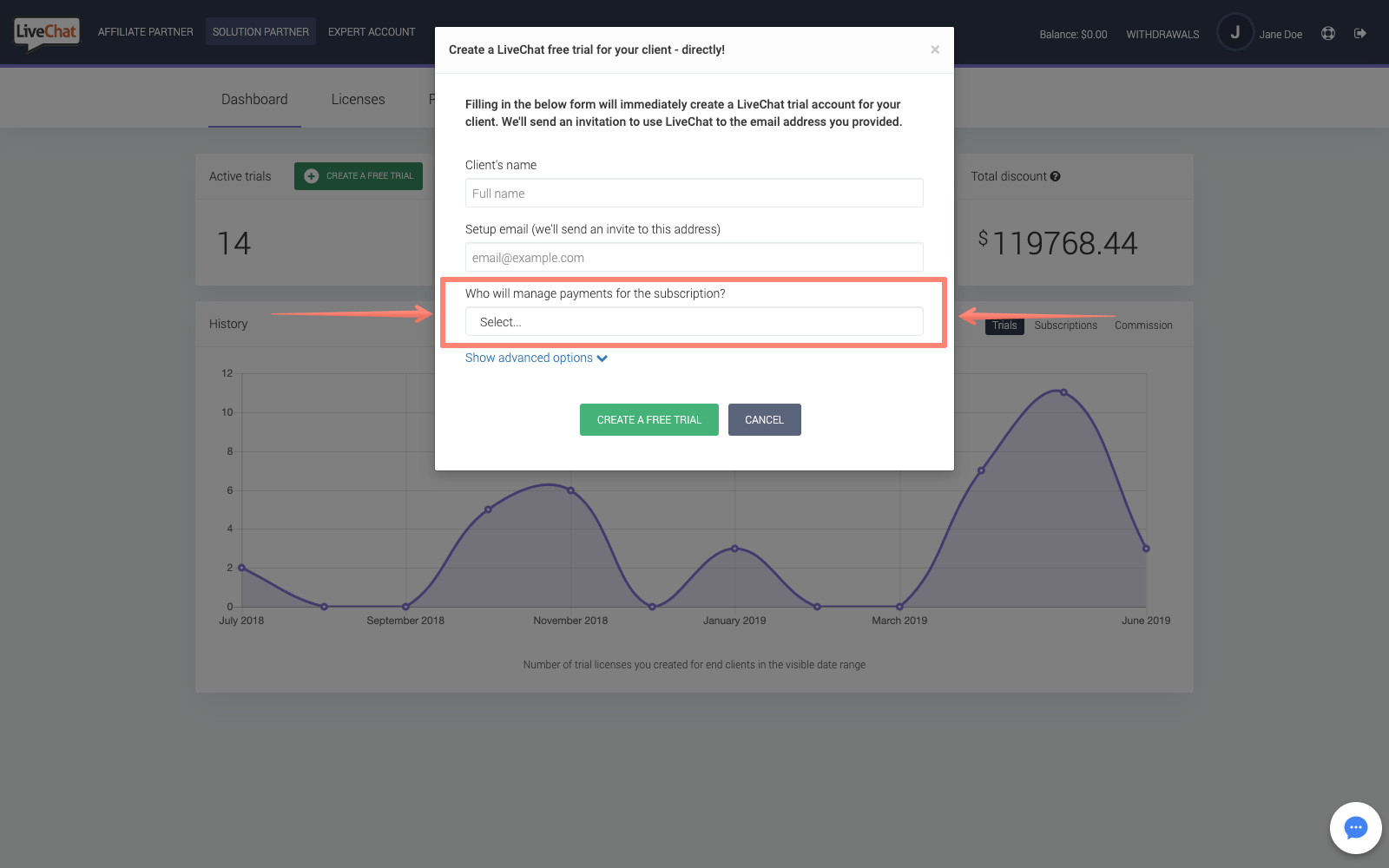
Task: Click Jane Doe avatar circle
Action: click(1234, 32)
